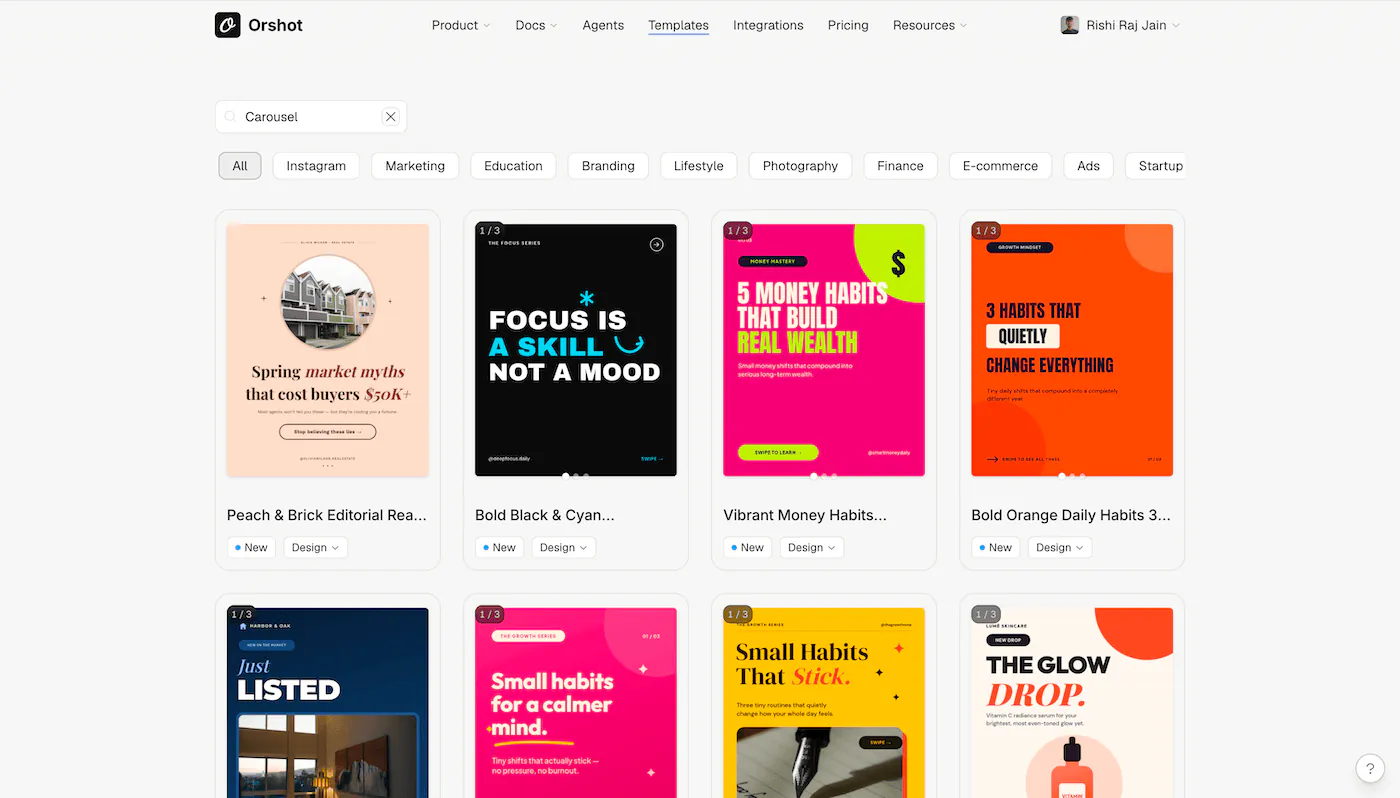Open the Pricing page

[x=848, y=25]
